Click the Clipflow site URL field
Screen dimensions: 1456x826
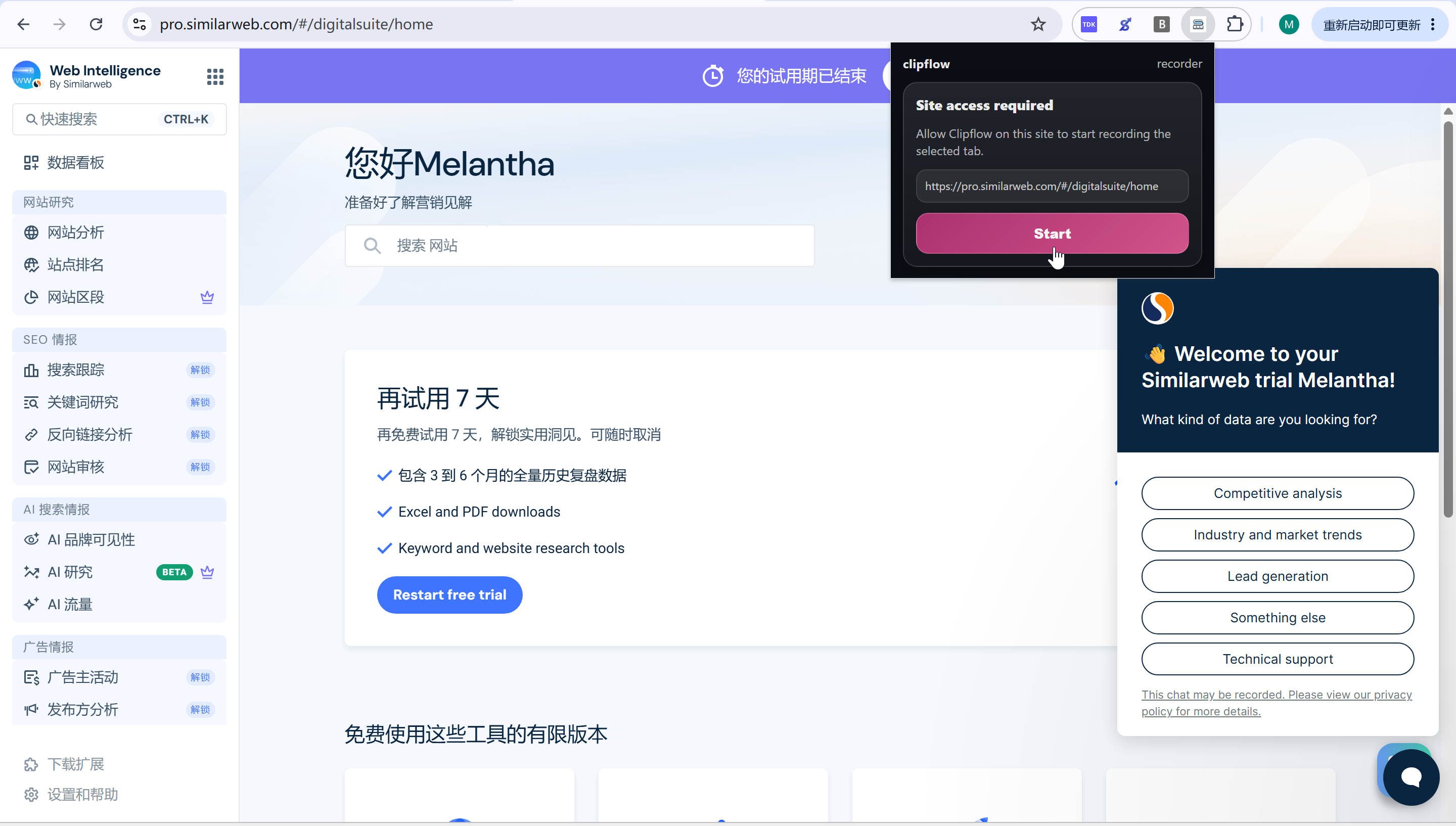point(1052,186)
